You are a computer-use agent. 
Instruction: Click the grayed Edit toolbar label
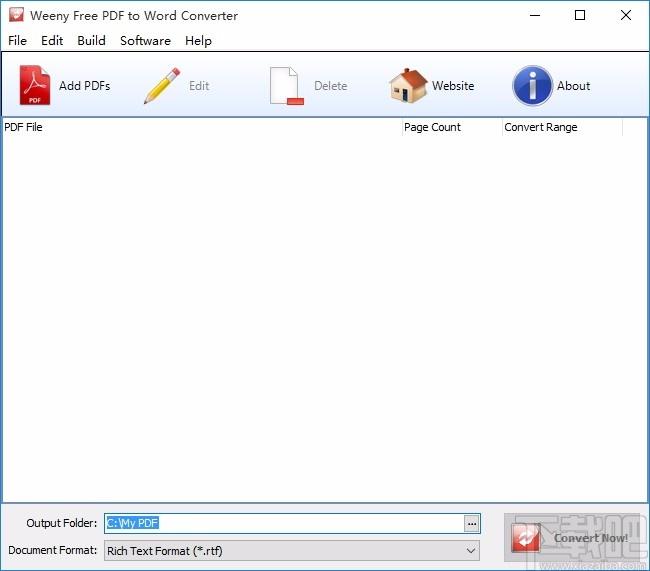[199, 86]
